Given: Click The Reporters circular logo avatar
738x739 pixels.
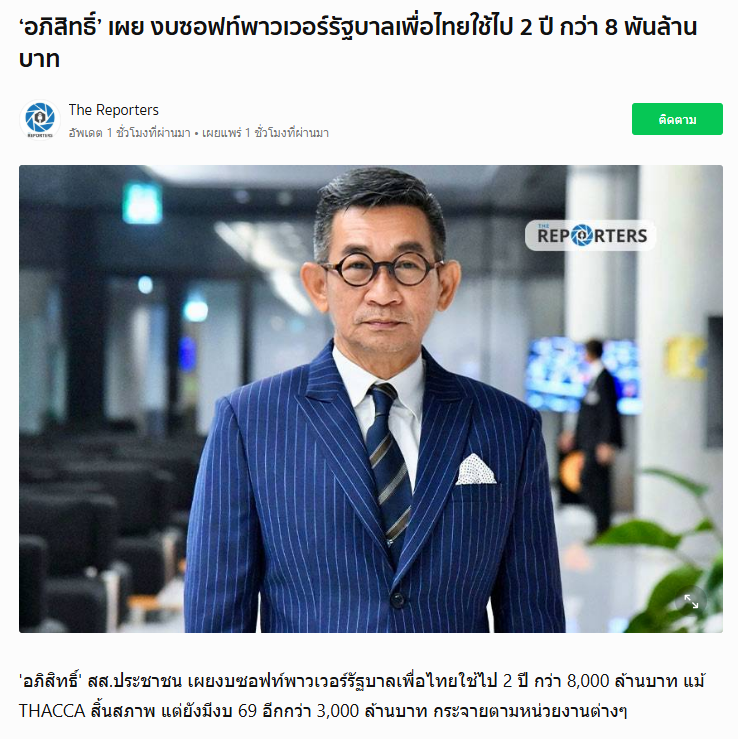Looking at the screenshot, I should click(40, 120).
